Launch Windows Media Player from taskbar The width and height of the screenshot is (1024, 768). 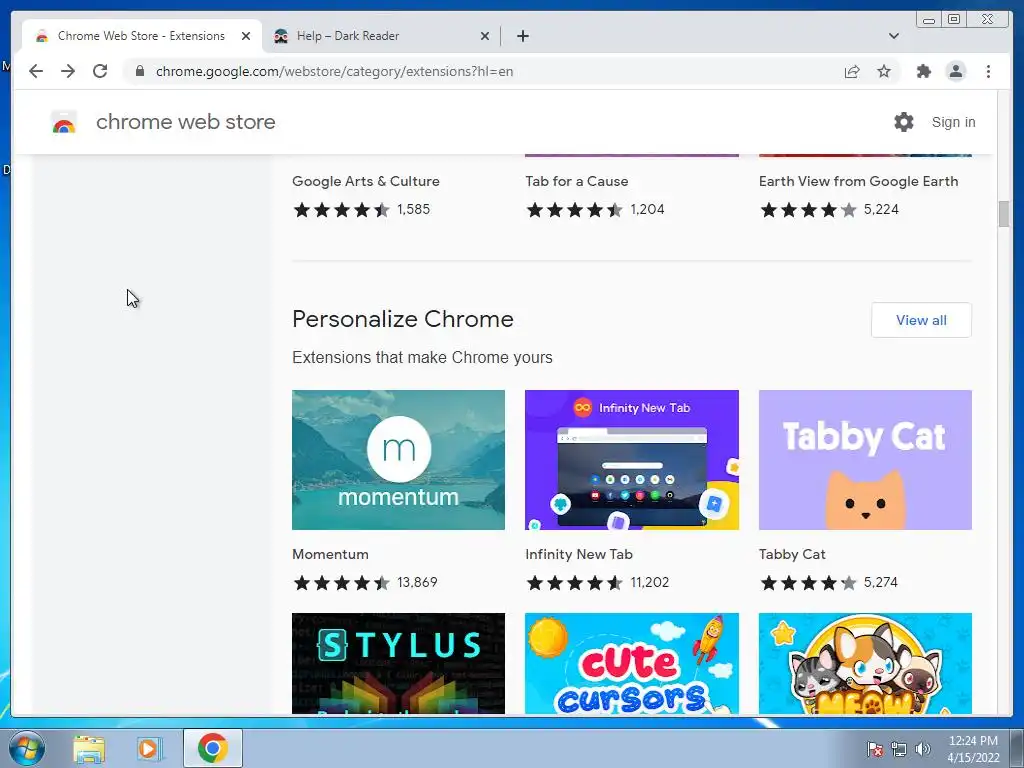[149, 748]
